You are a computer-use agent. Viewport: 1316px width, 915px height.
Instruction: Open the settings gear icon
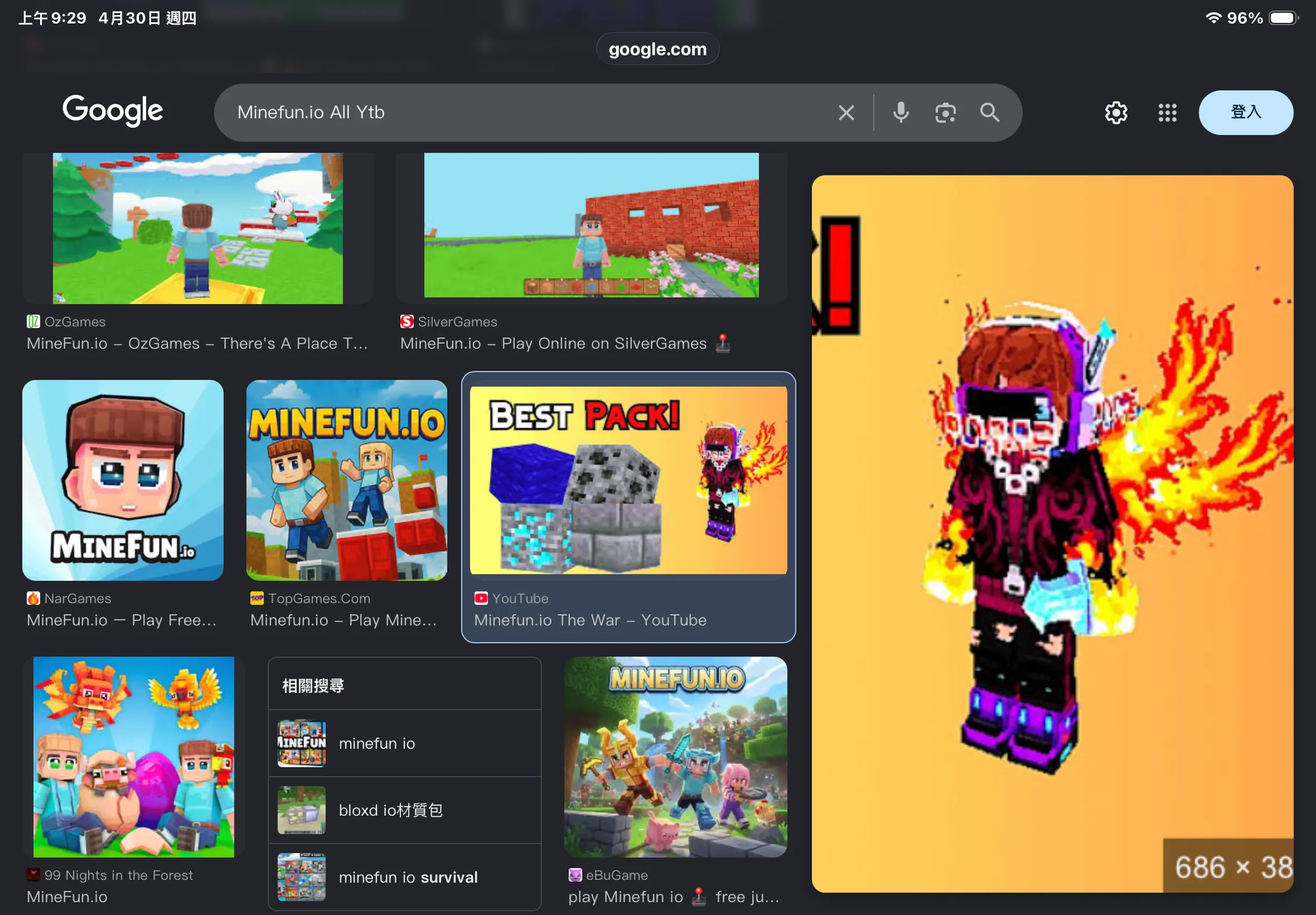[1116, 112]
